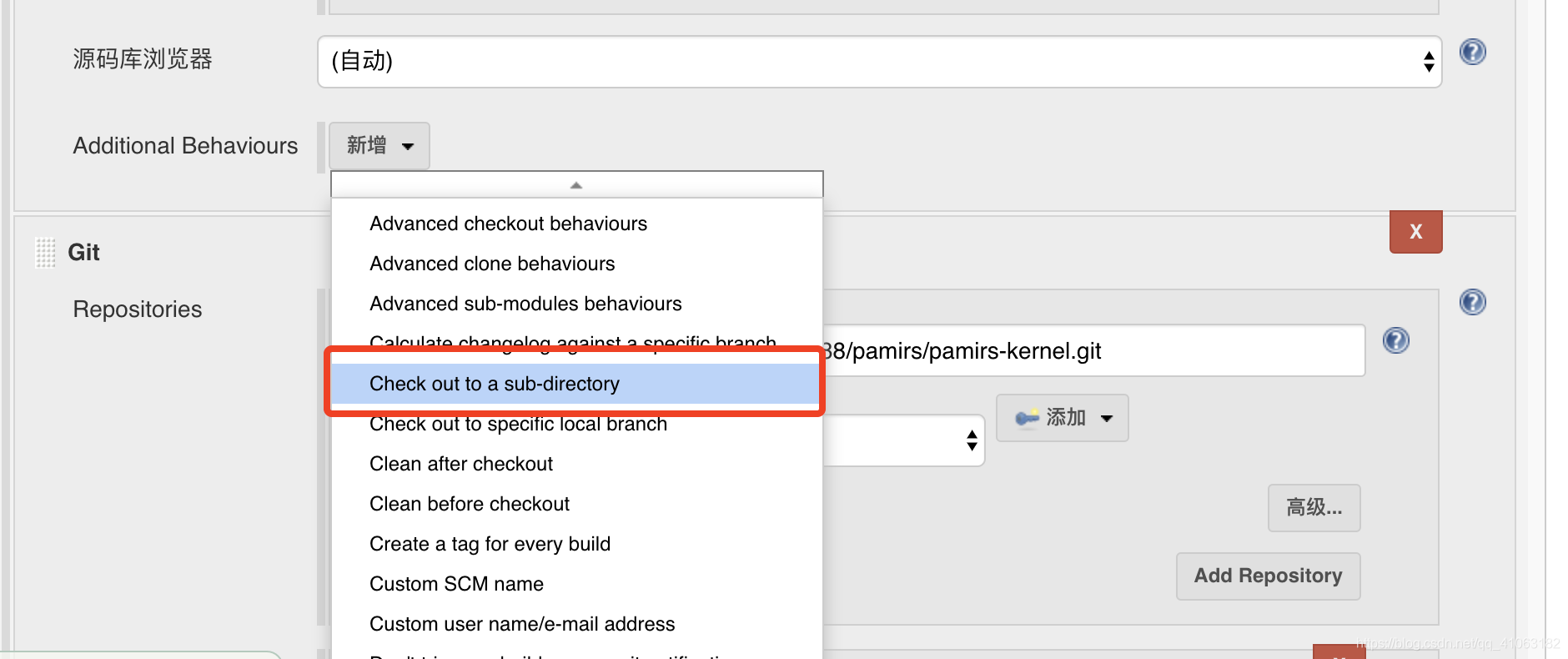The width and height of the screenshot is (1568, 659).
Task: Open the 添加 credentials dropdown button
Action: click(1062, 418)
